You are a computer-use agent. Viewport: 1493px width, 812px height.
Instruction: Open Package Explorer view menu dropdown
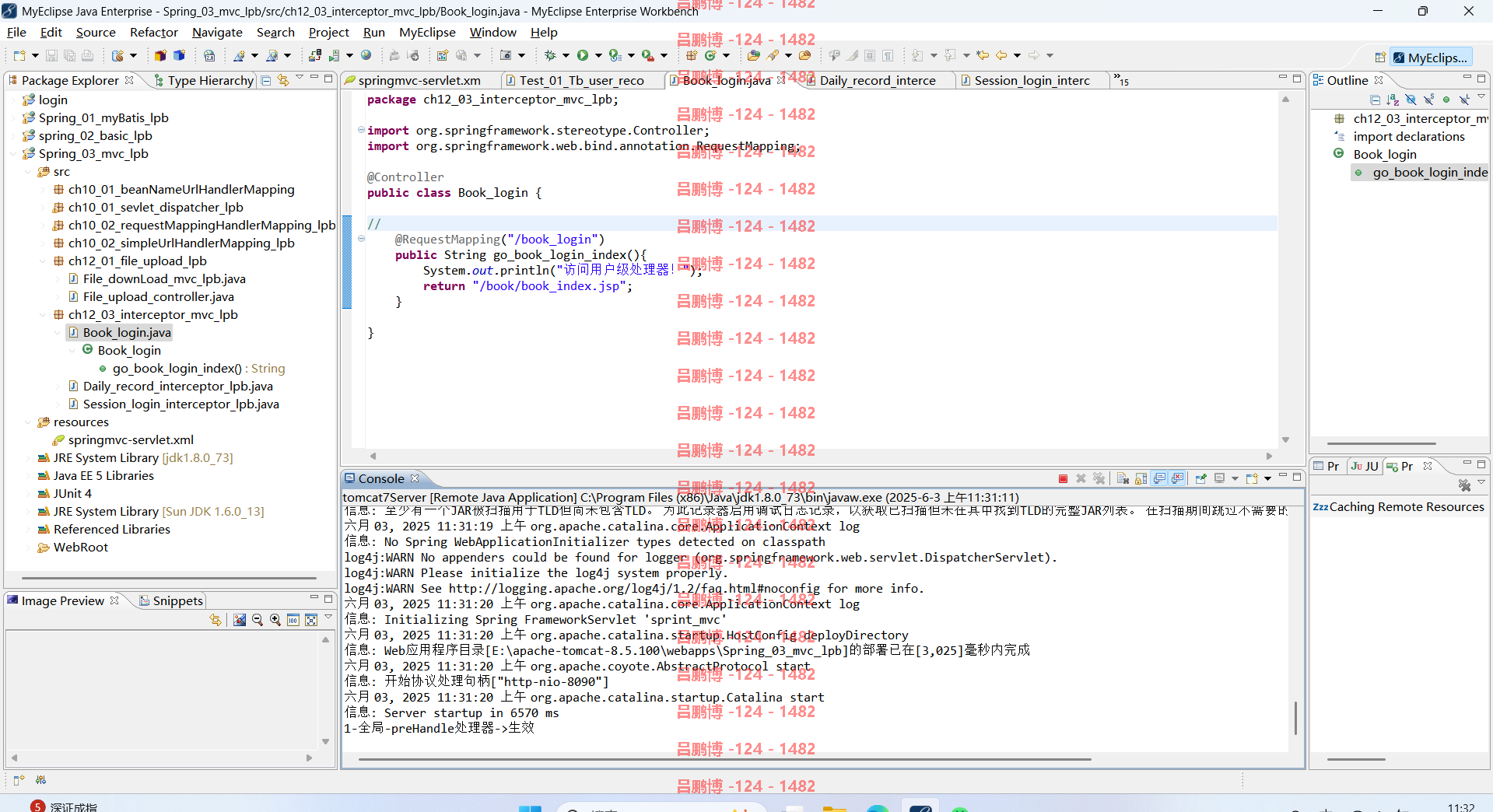(300, 78)
